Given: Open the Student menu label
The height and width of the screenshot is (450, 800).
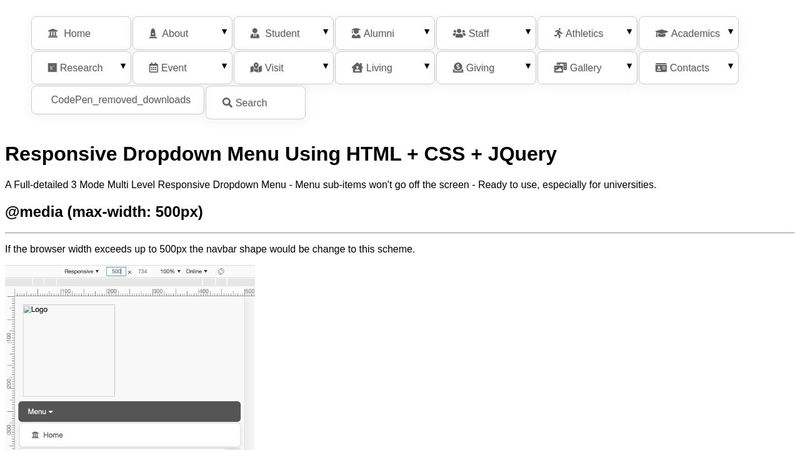Looking at the screenshot, I should [282, 34].
